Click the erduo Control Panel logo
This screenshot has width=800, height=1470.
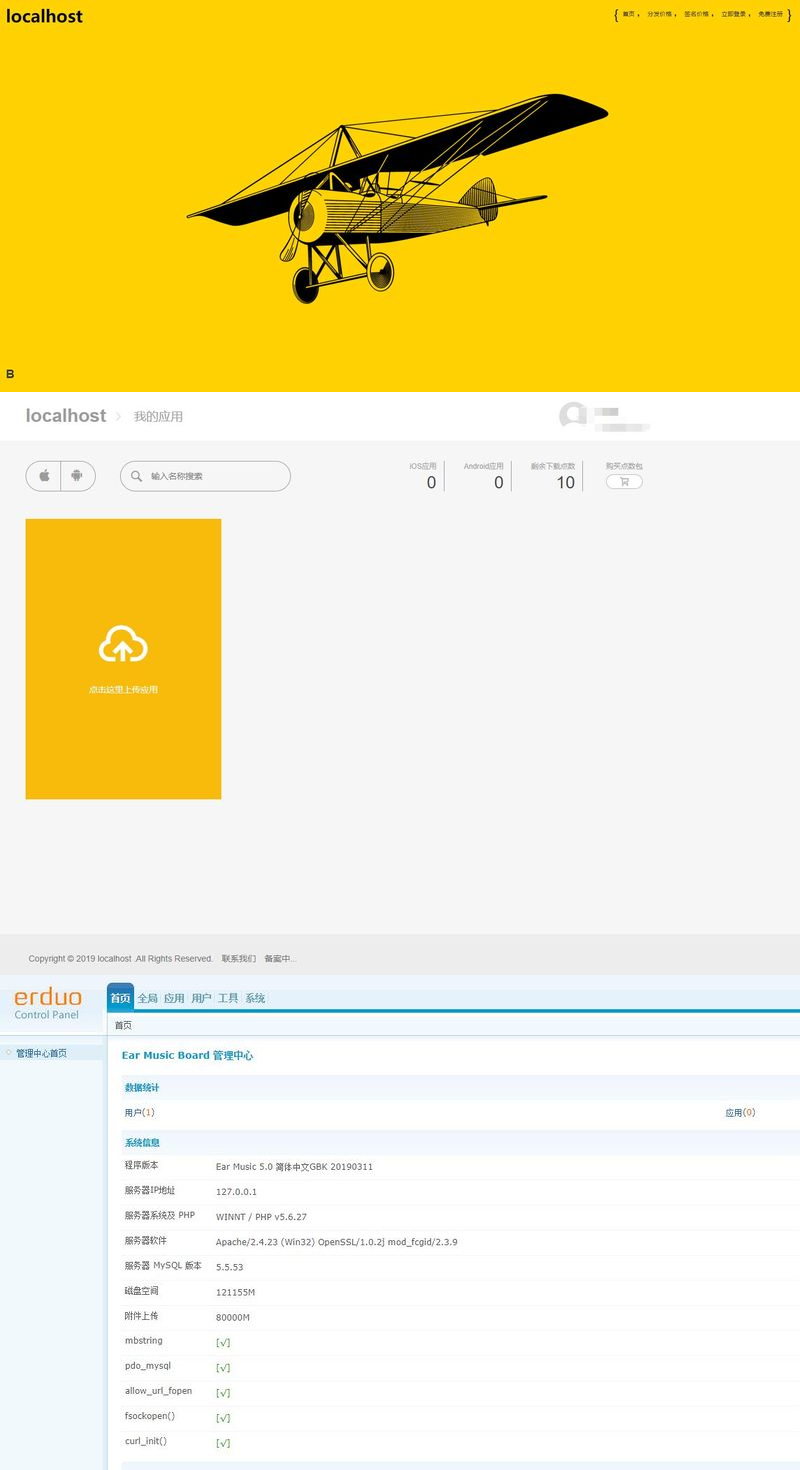pyautogui.click(x=48, y=1003)
